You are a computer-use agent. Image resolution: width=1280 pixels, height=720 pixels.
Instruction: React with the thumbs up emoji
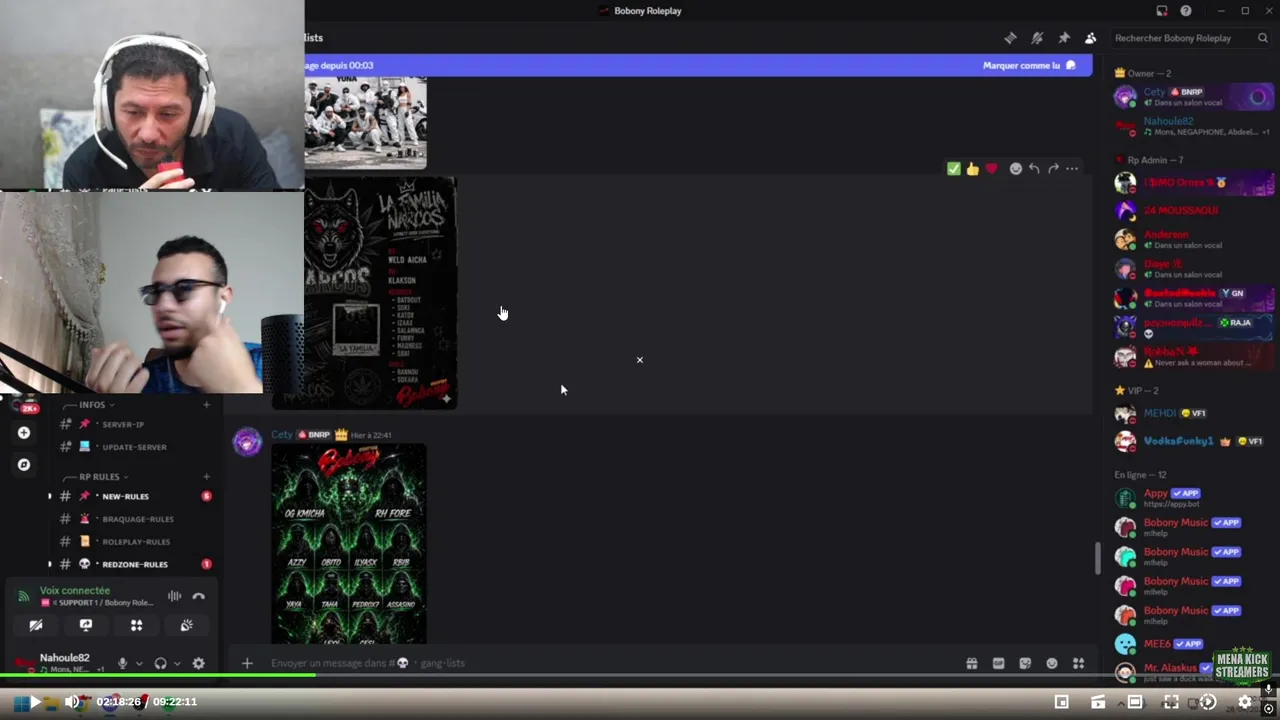(972, 169)
